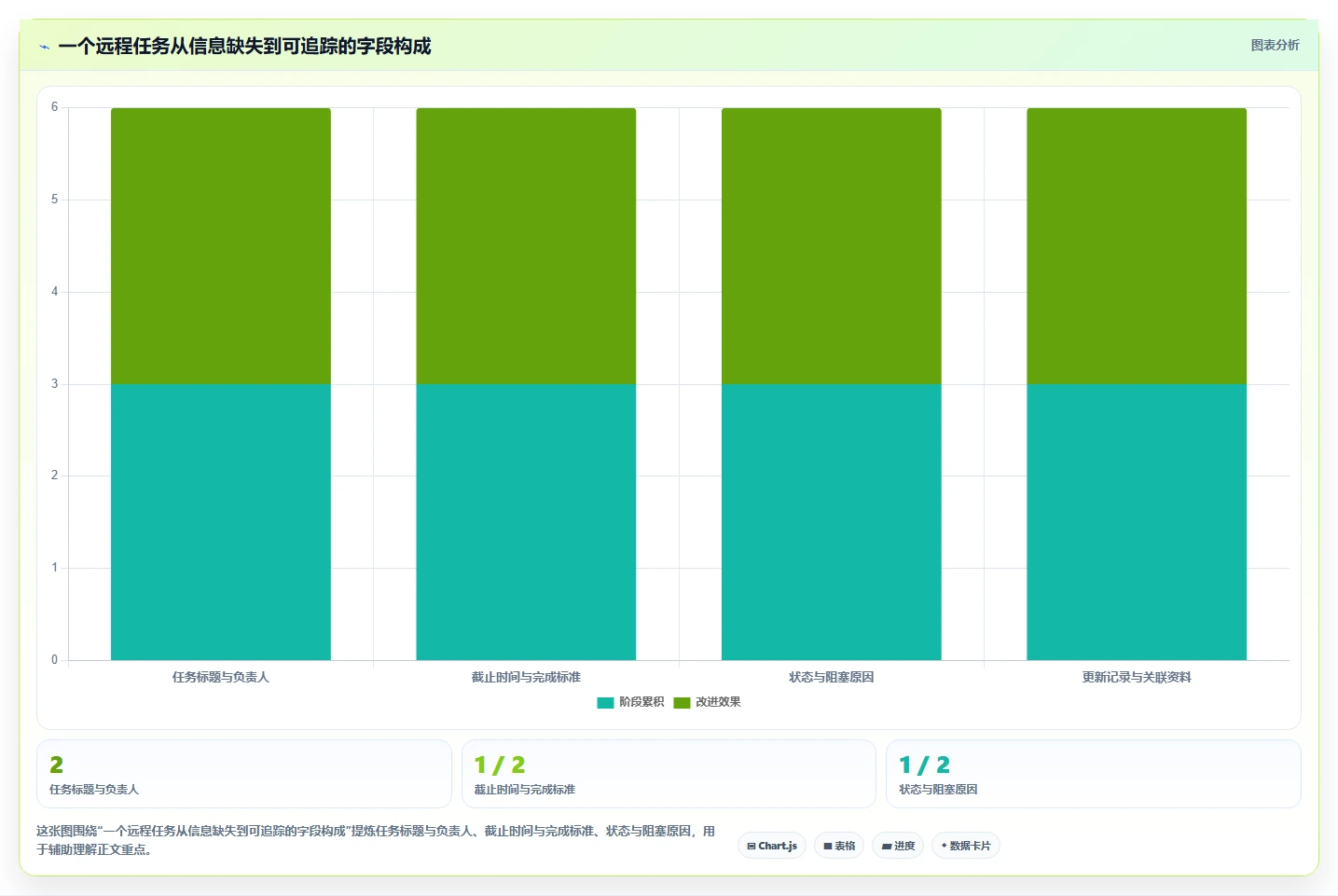Click the stat card caption 任务标题与负责人
Viewport: 1338px width, 896px height.
click(94, 789)
